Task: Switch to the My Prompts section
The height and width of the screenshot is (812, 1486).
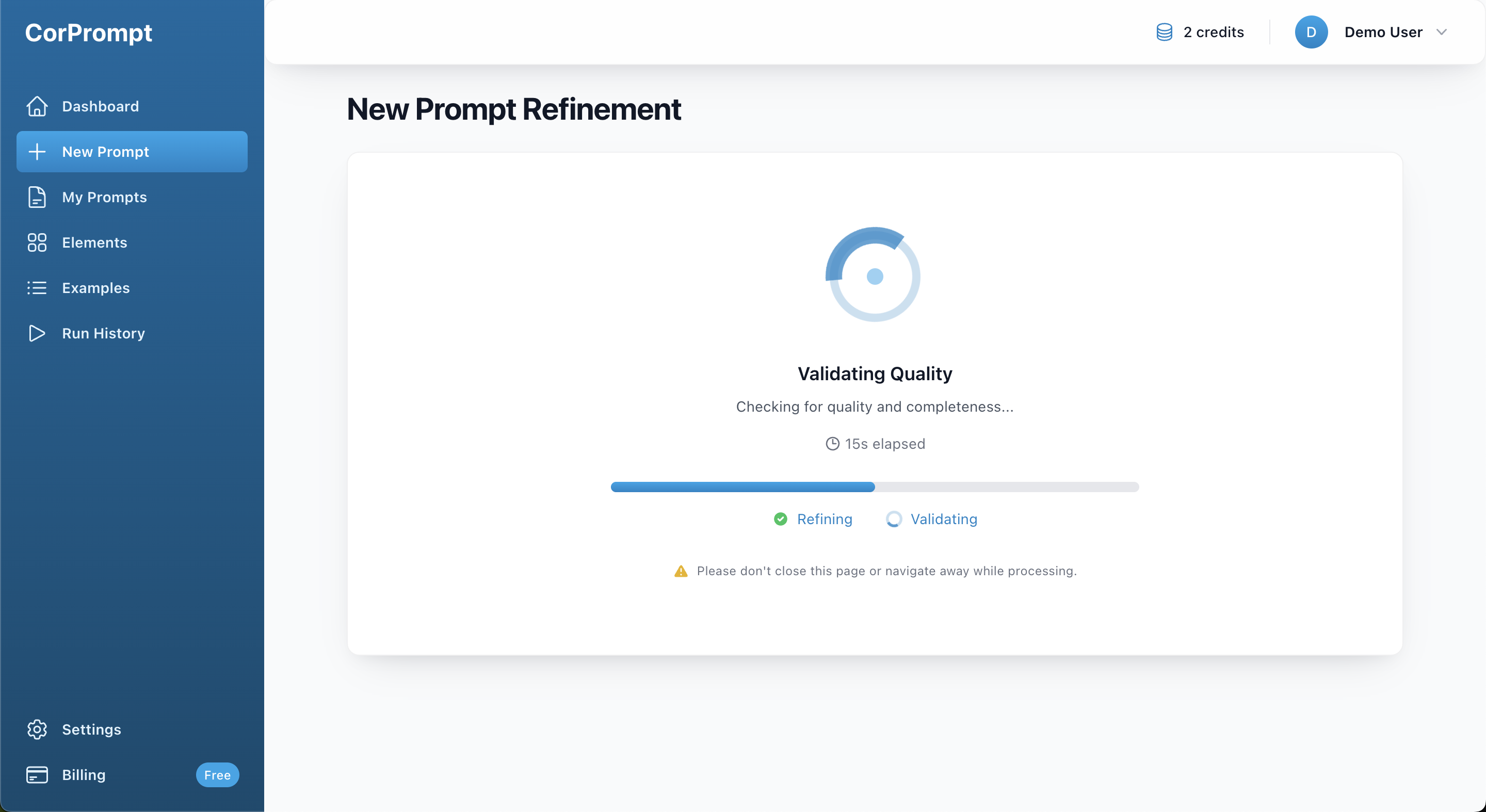Action: click(104, 197)
